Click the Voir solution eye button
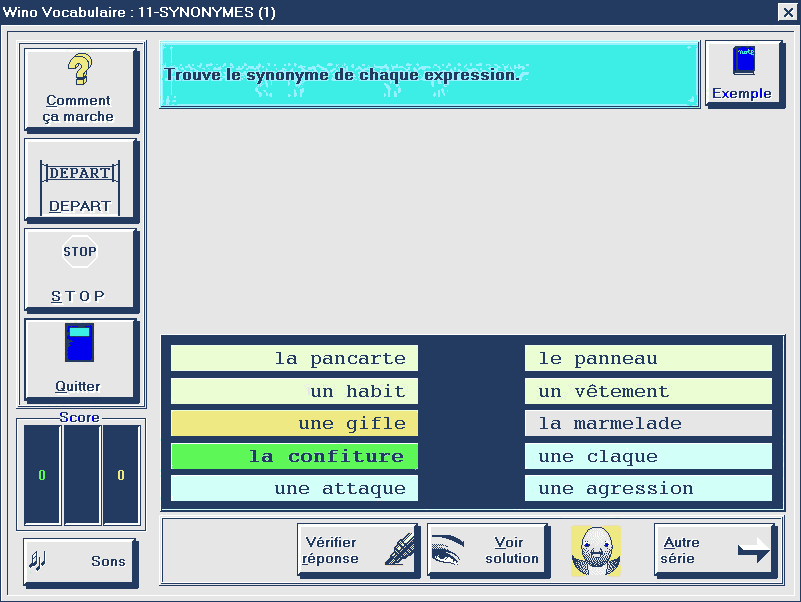801x602 pixels. (488, 550)
